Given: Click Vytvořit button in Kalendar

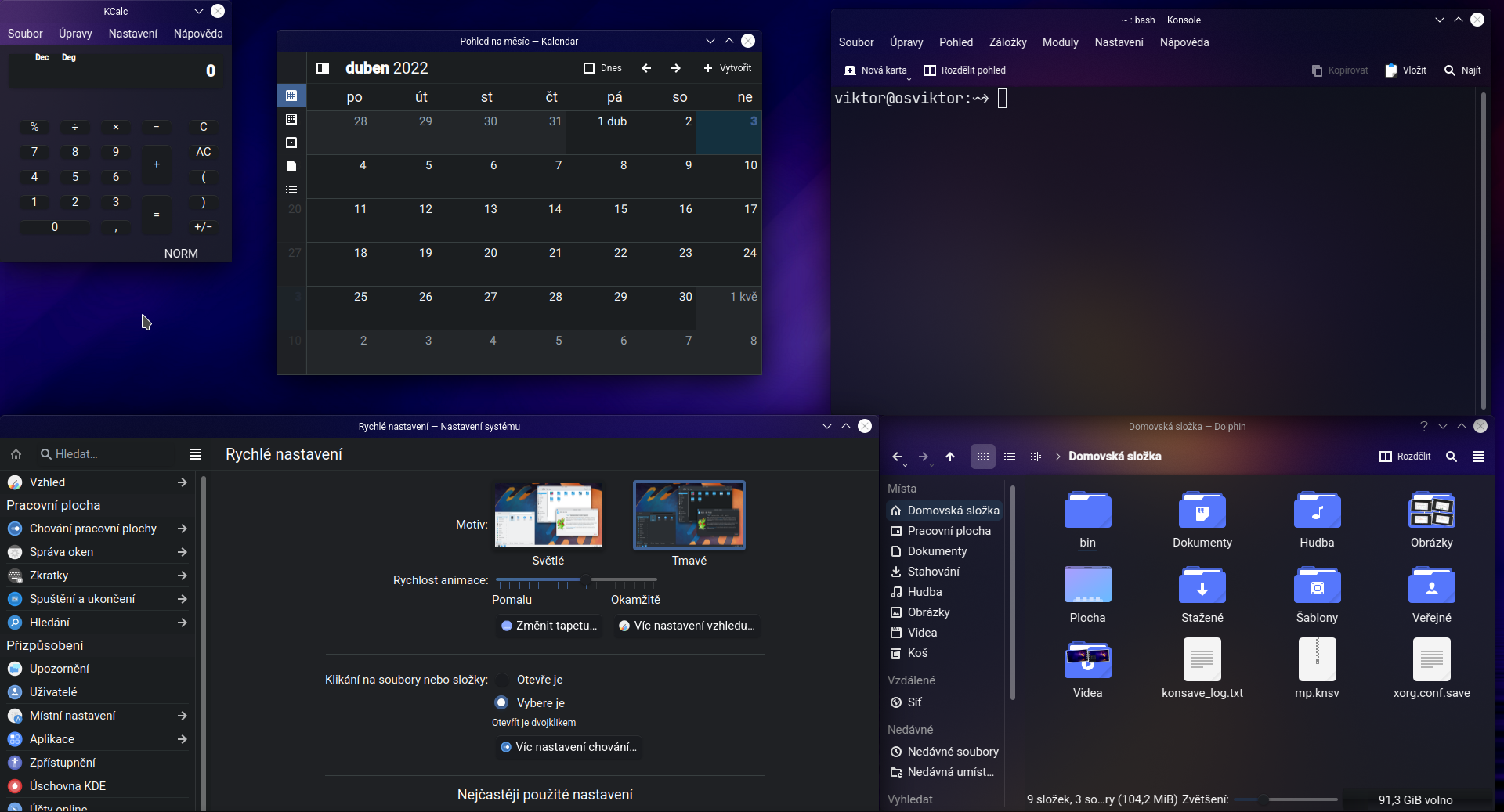Looking at the screenshot, I should coord(728,68).
